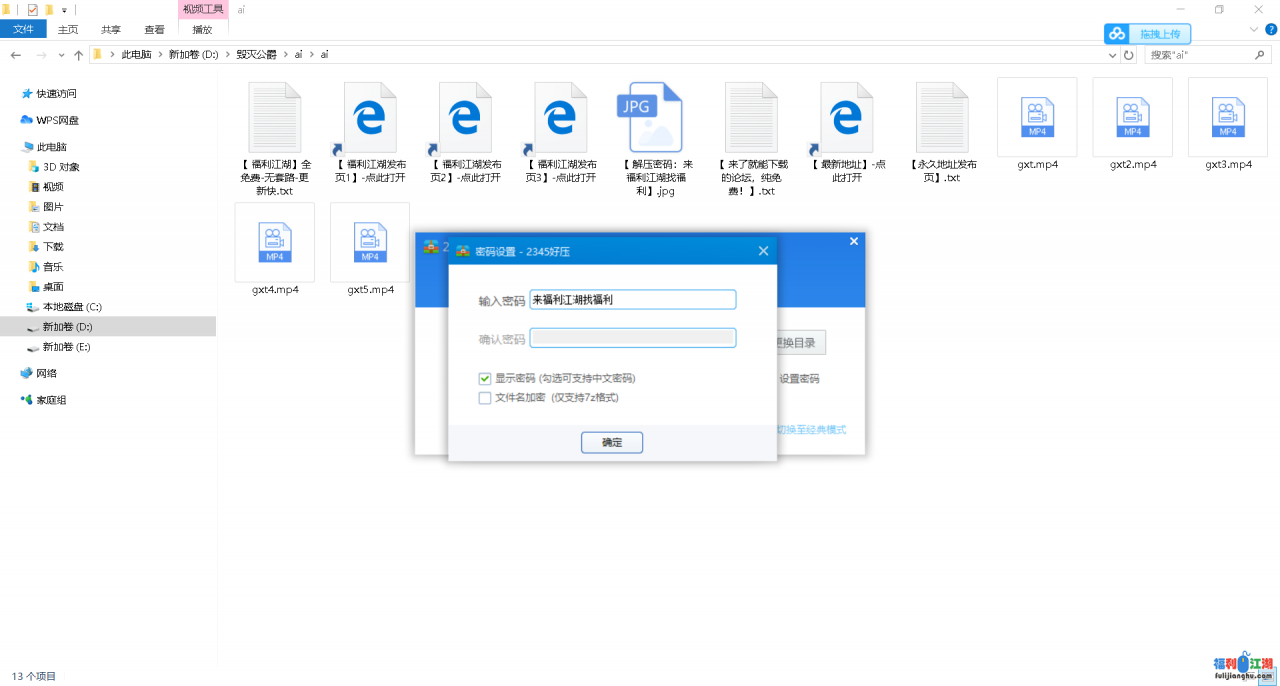Select 本地磁盘 (C:) in the sidebar

click(x=71, y=307)
